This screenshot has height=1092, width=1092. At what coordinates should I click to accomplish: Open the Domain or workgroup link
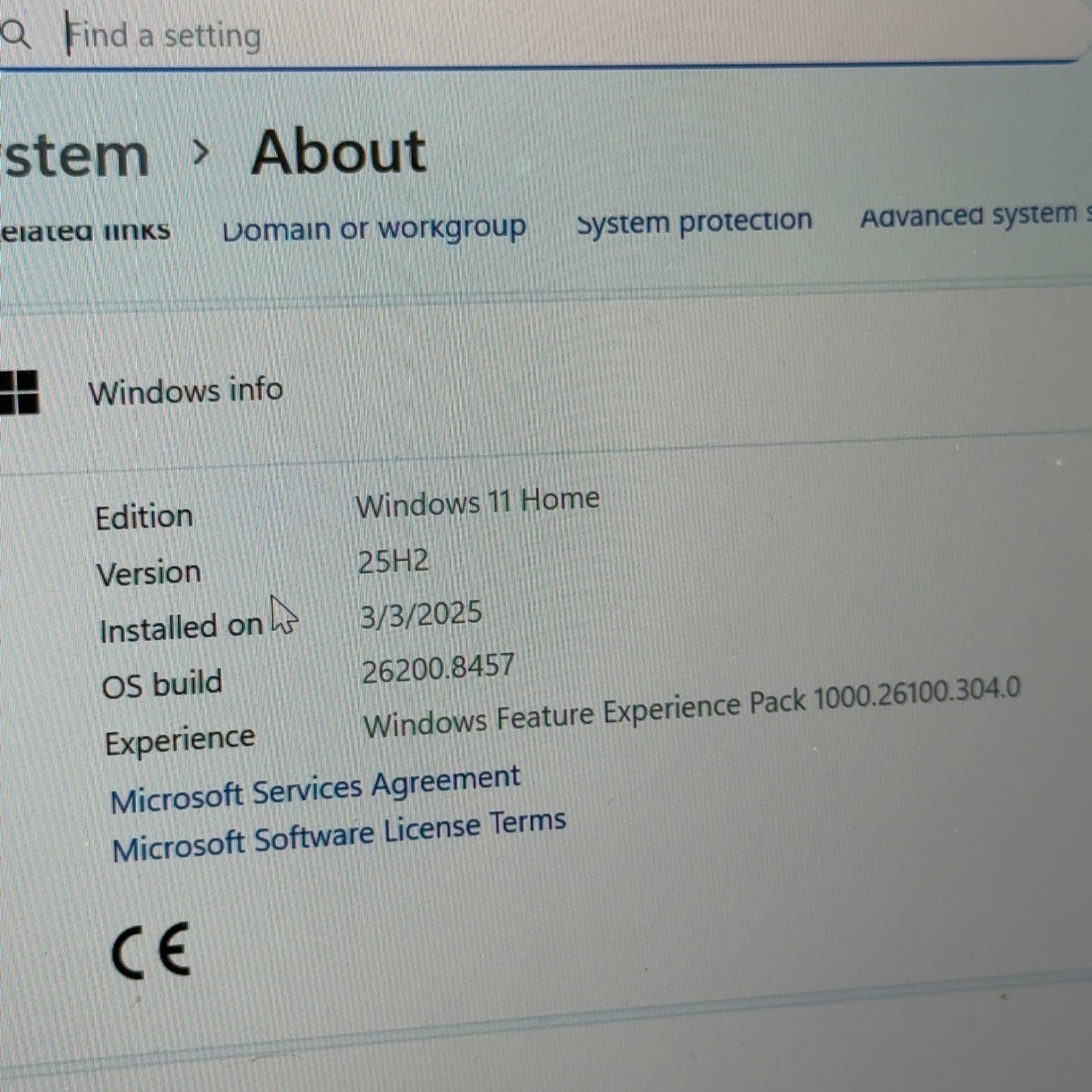[x=374, y=229]
